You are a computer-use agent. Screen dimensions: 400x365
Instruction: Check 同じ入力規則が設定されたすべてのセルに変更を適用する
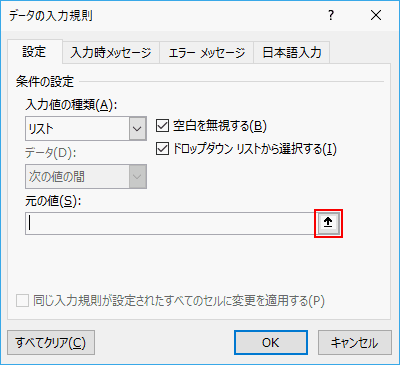(22, 301)
